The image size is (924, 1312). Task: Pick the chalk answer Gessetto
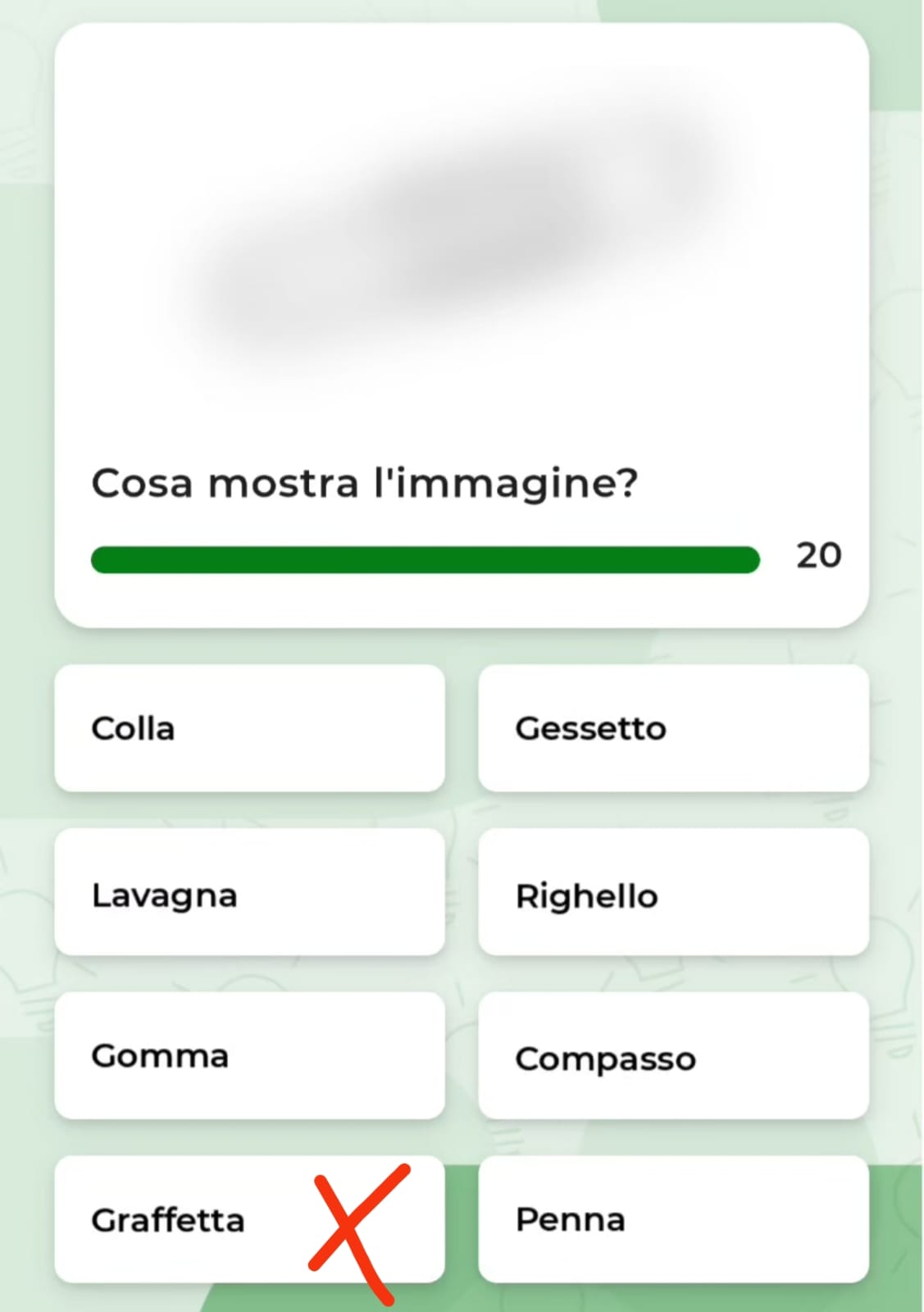(x=673, y=728)
